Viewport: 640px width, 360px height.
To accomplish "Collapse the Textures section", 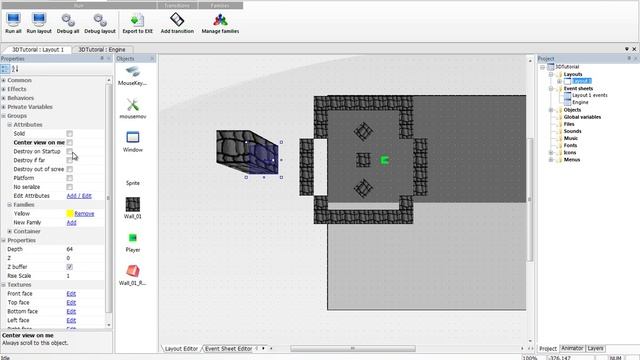I will (x=4, y=285).
